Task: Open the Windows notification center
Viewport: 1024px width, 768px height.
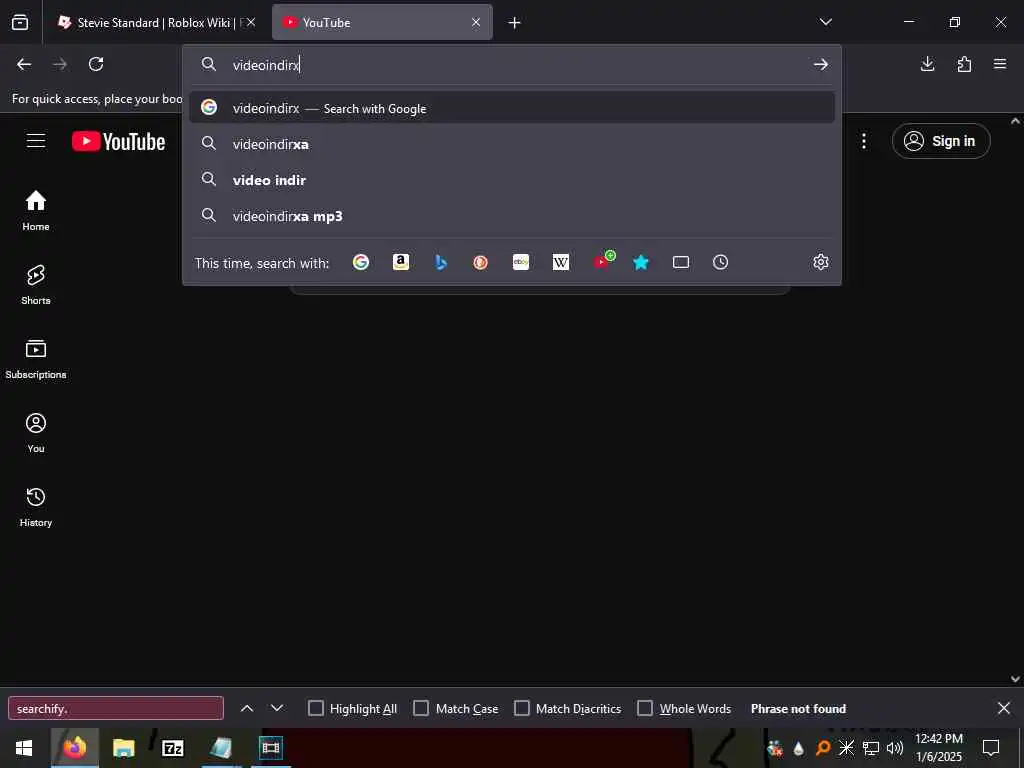Action: pyautogui.click(x=991, y=748)
